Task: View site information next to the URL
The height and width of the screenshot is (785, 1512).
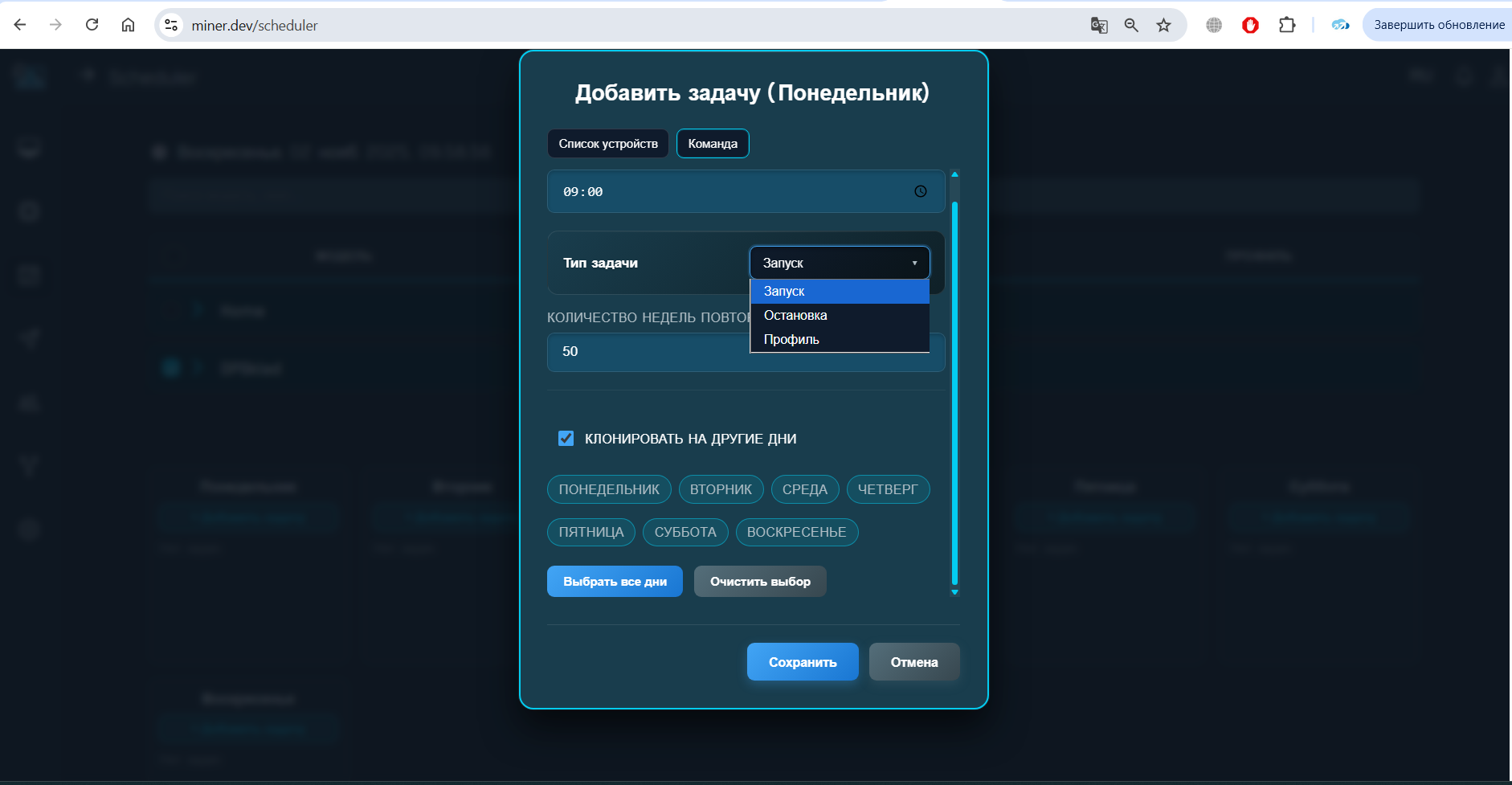Action: pos(171,25)
